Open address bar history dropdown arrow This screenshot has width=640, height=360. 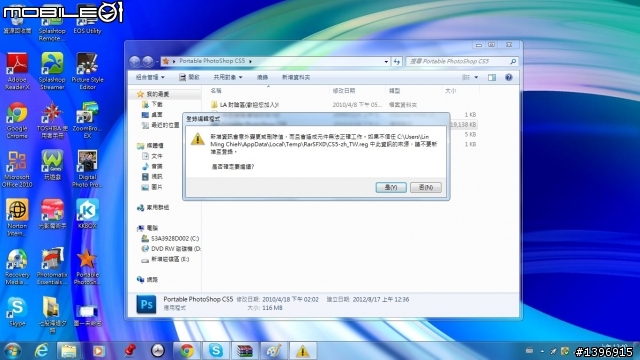pyautogui.click(x=386, y=61)
